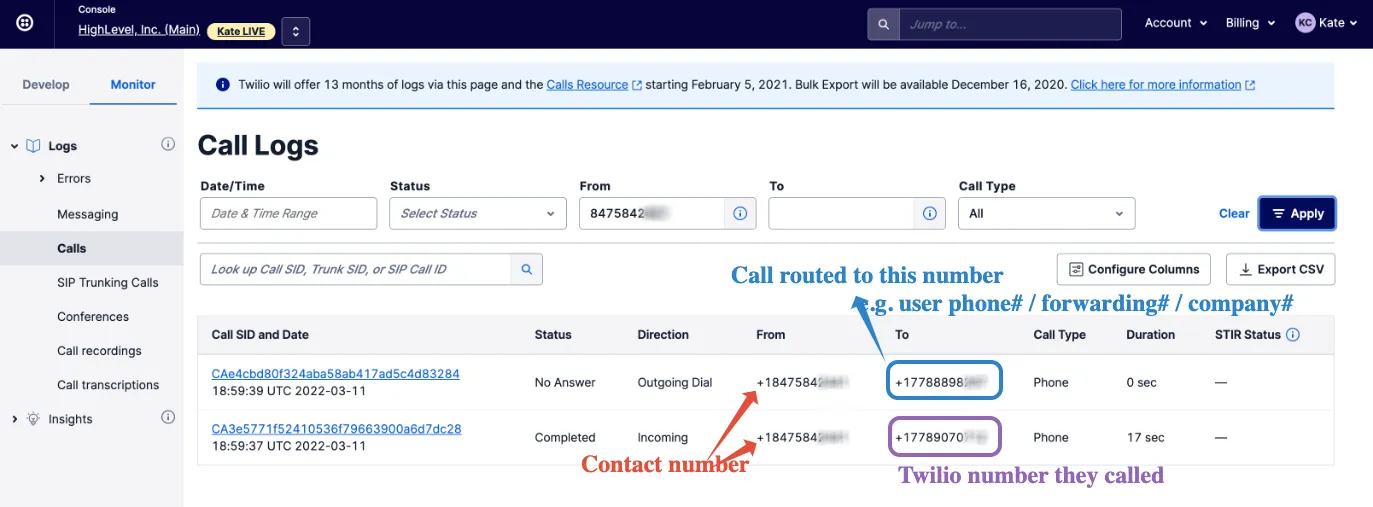Click the Logs book icon
Image resolution: width=1373 pixels, height=507 pixels.
tap(33, 146)
